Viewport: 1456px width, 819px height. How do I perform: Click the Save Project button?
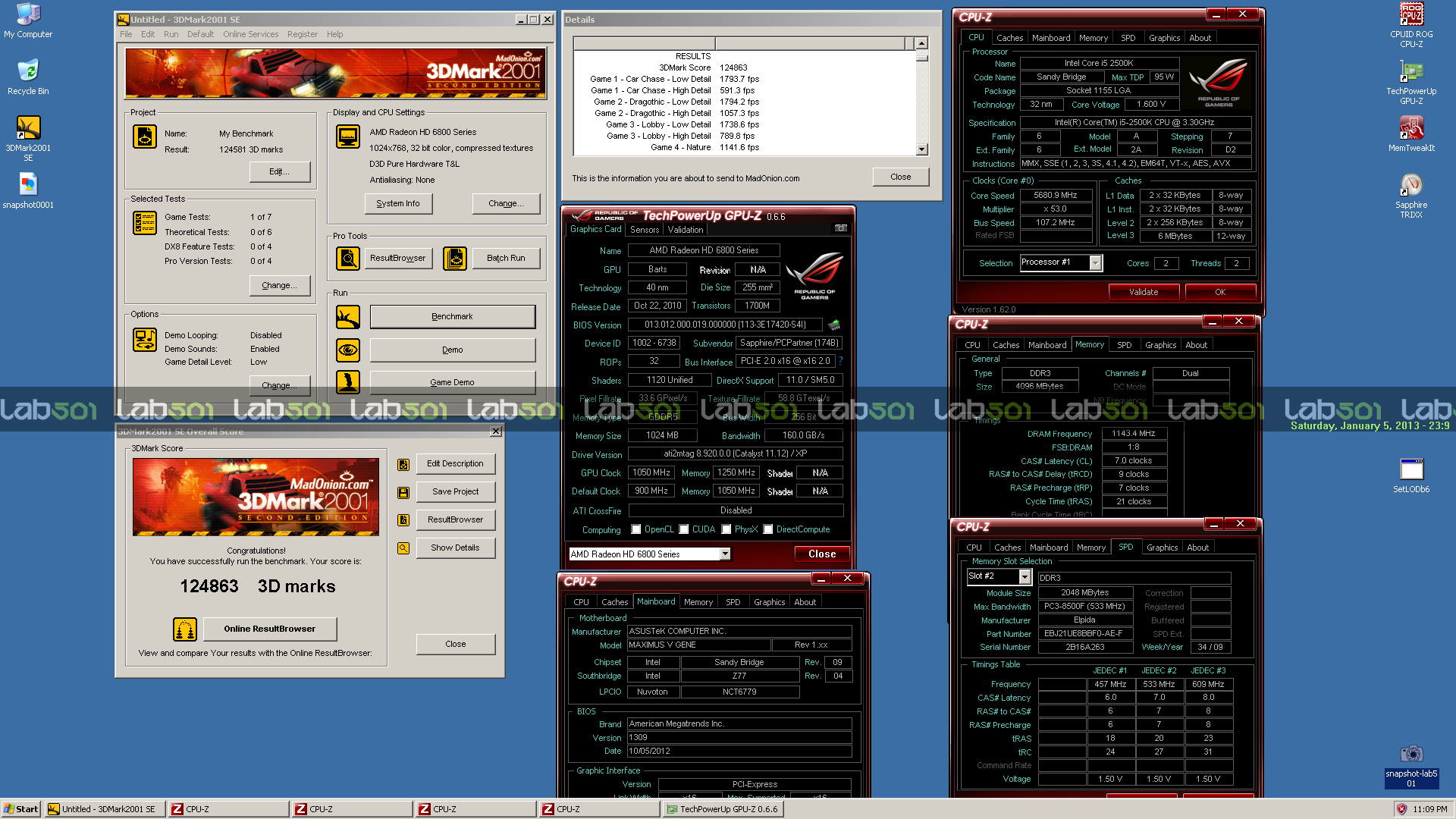tap(455, 492)
